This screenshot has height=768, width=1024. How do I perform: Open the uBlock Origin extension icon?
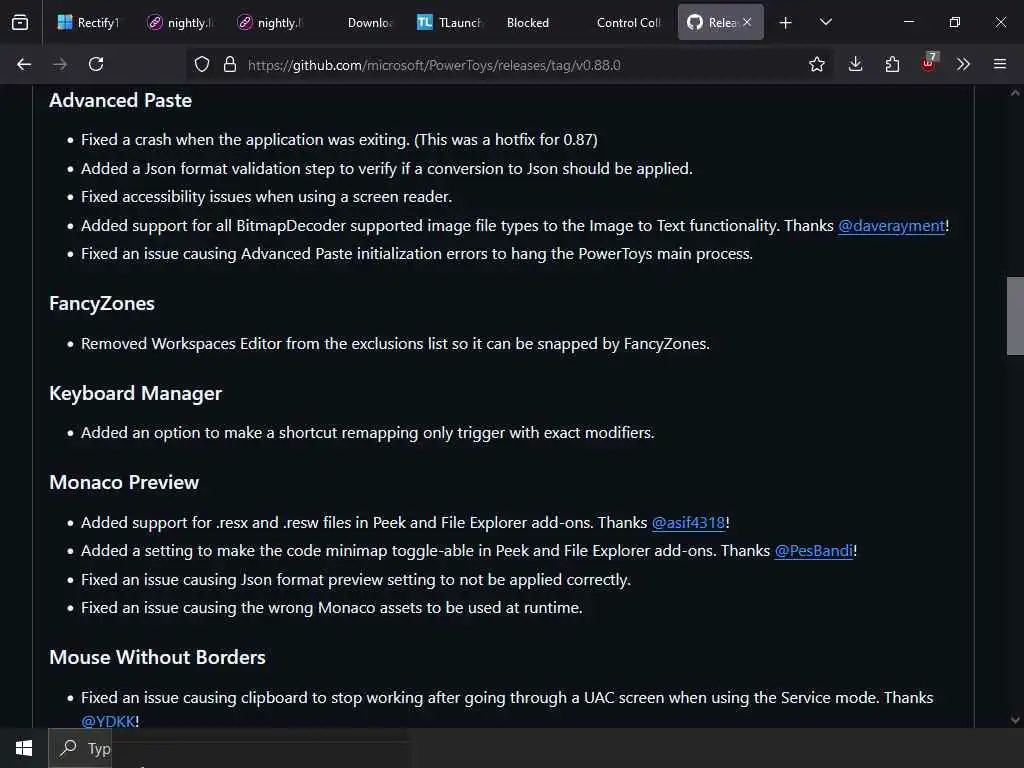point(928,63)
